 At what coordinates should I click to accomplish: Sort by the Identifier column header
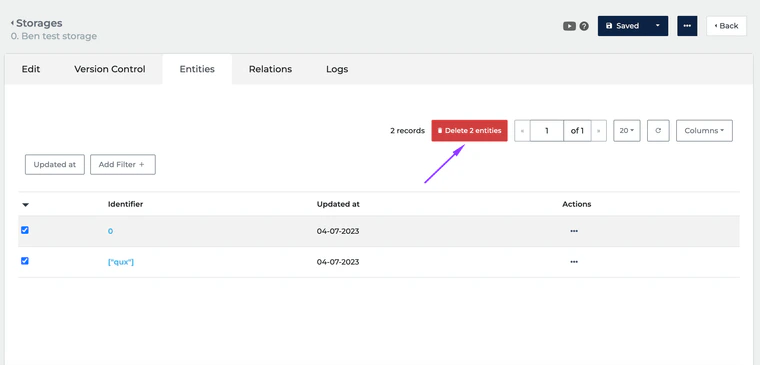pos(125,204)
